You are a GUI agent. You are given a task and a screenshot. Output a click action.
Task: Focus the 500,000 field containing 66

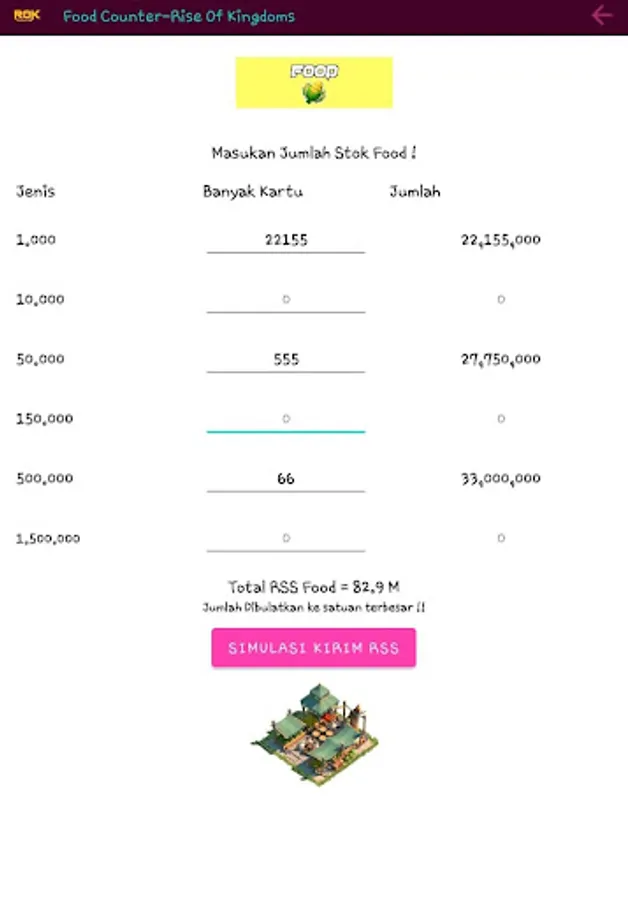point(286,479)
